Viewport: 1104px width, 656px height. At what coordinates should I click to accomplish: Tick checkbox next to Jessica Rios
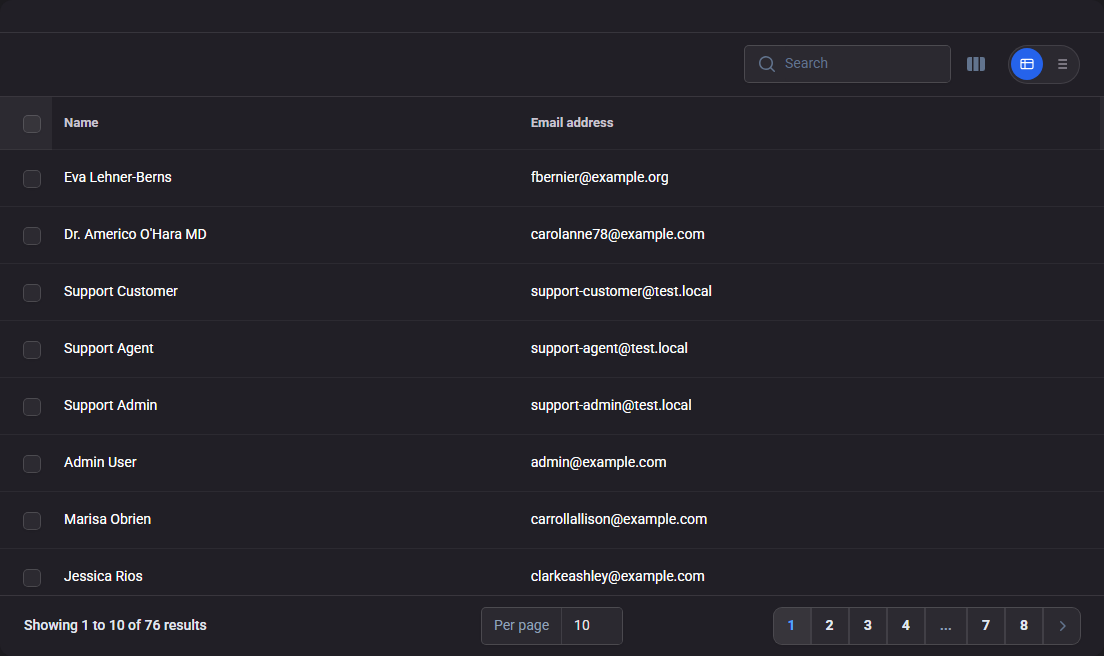pos(32,578)
